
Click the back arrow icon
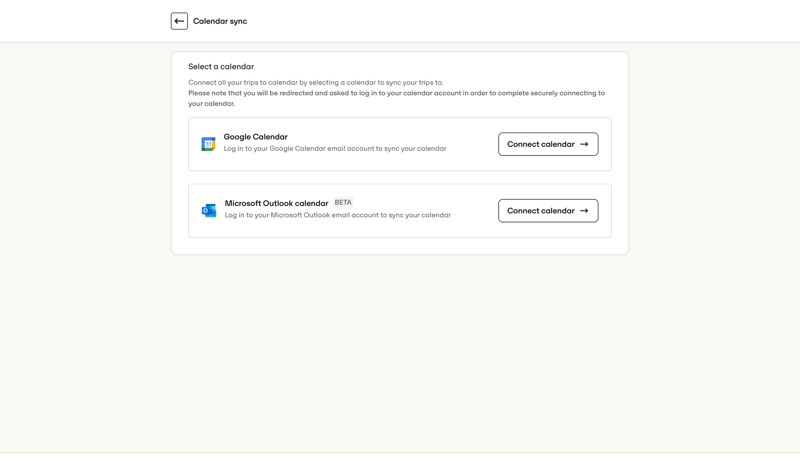(x=179, y=21)
